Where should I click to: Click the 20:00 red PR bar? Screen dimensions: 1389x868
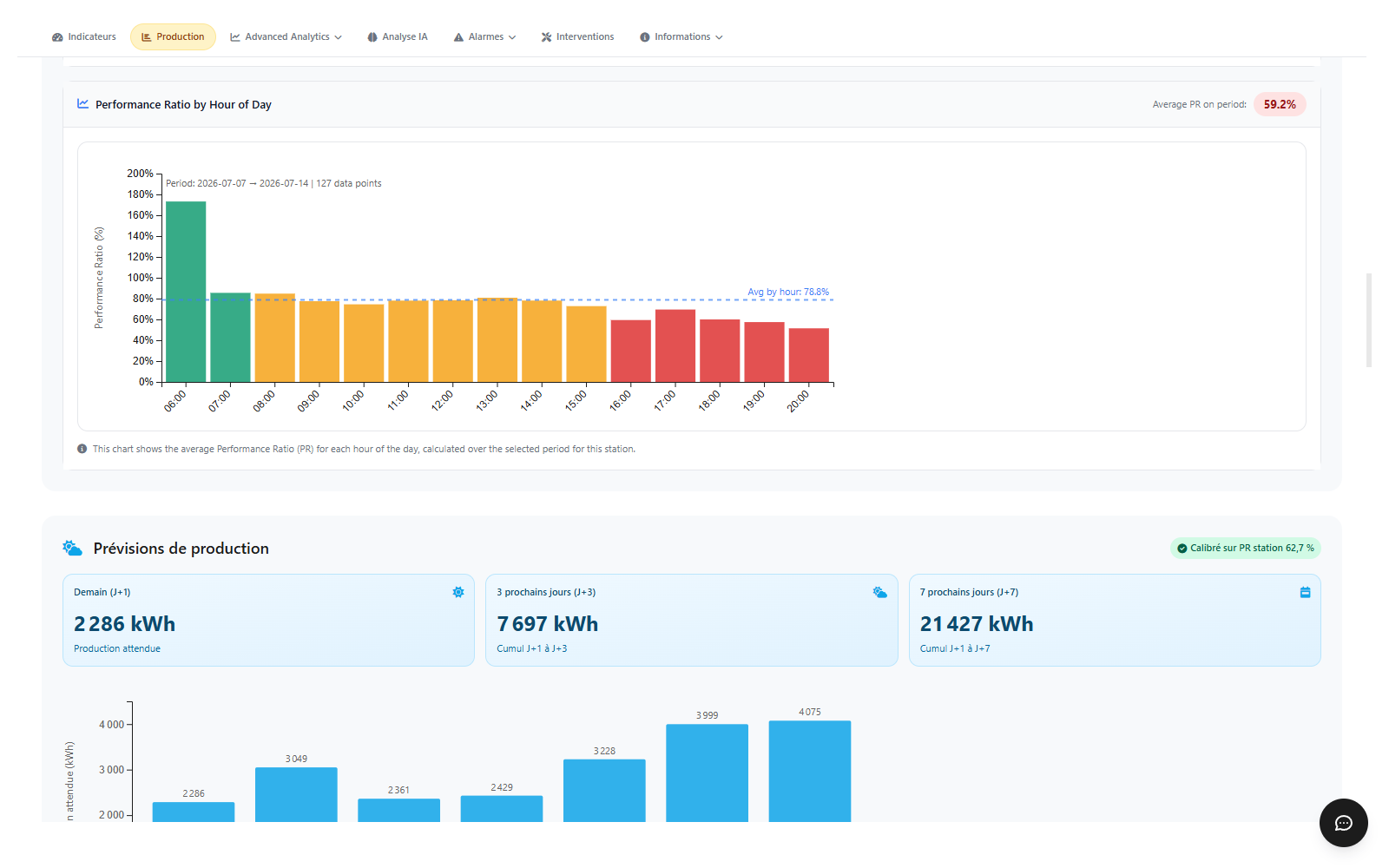click(x=809, y=355)
